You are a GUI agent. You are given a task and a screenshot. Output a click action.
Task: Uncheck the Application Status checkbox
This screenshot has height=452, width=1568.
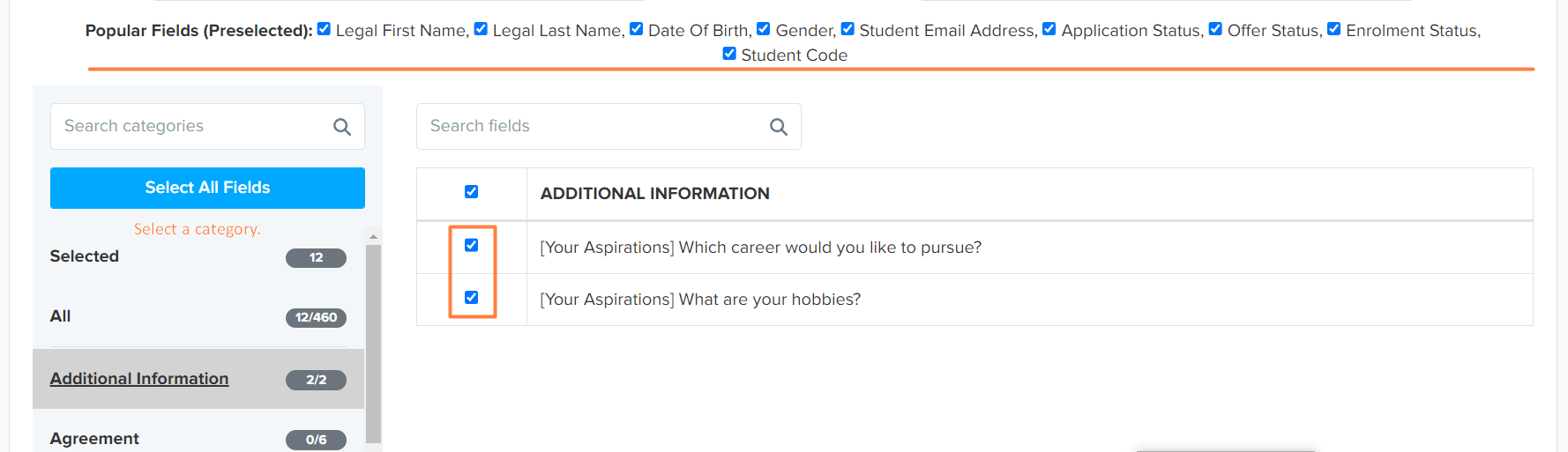coord(1049,29)
